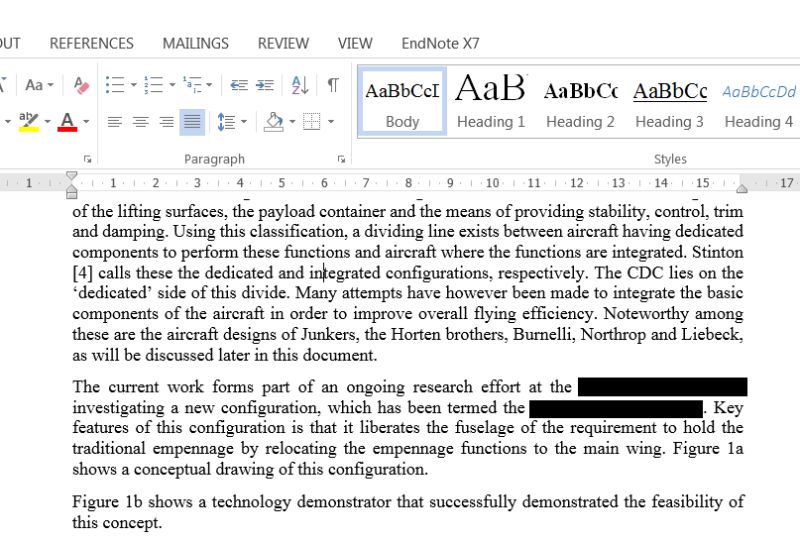Align text right
800x543 pixels.
click(166, 122)
